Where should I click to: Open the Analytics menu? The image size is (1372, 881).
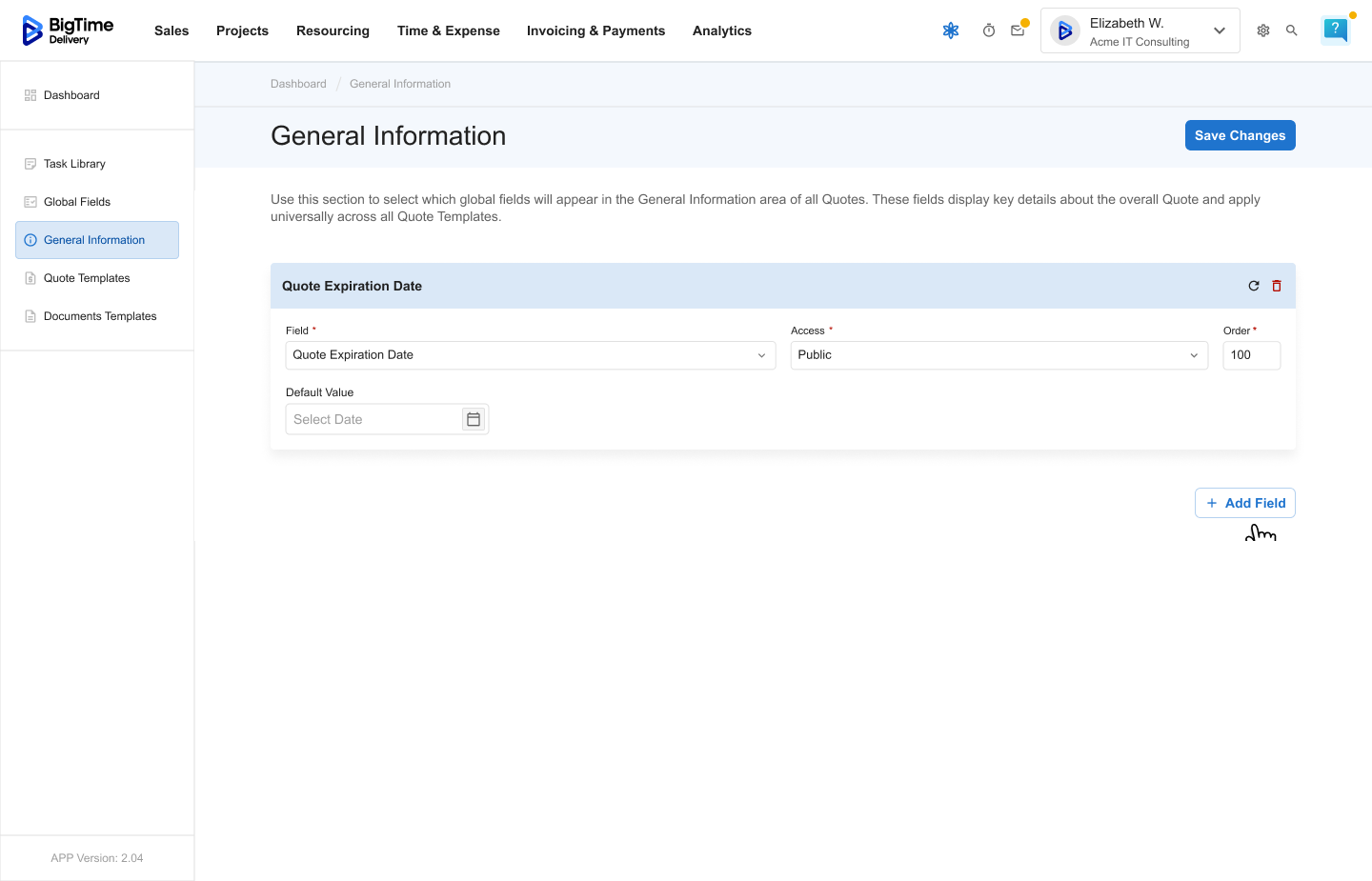721,30
